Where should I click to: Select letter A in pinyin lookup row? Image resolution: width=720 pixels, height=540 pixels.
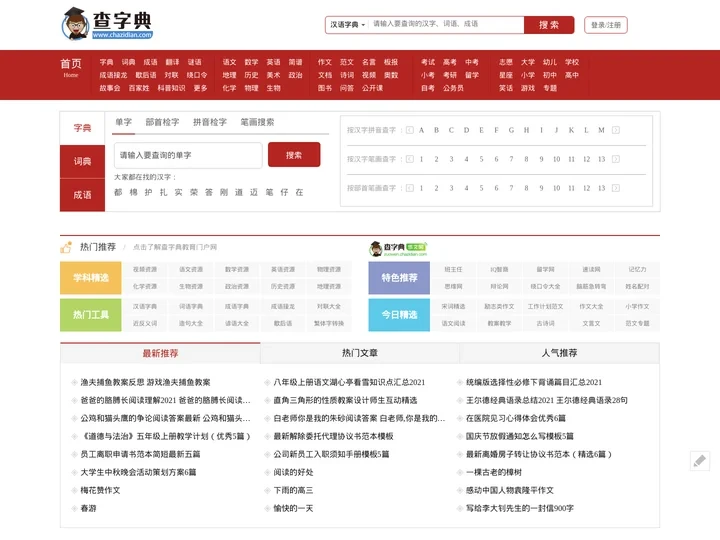tap(421, 130)
